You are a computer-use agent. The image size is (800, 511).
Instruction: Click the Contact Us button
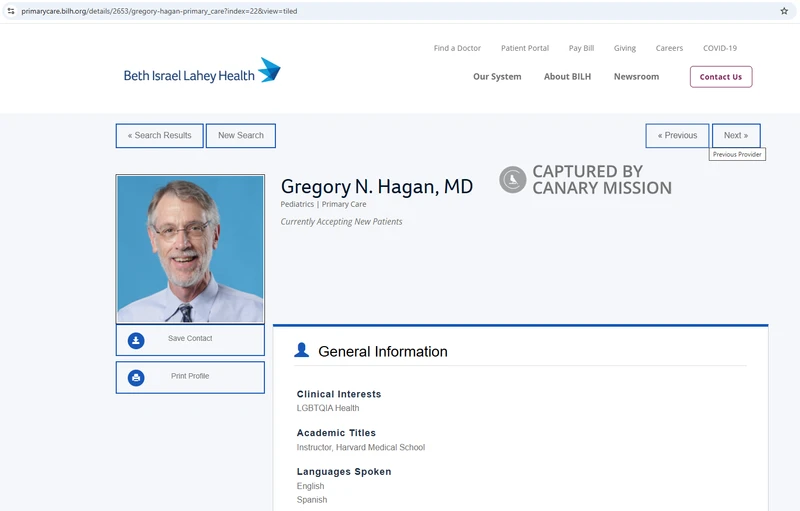pyautogui.click(x=721, y=76)
